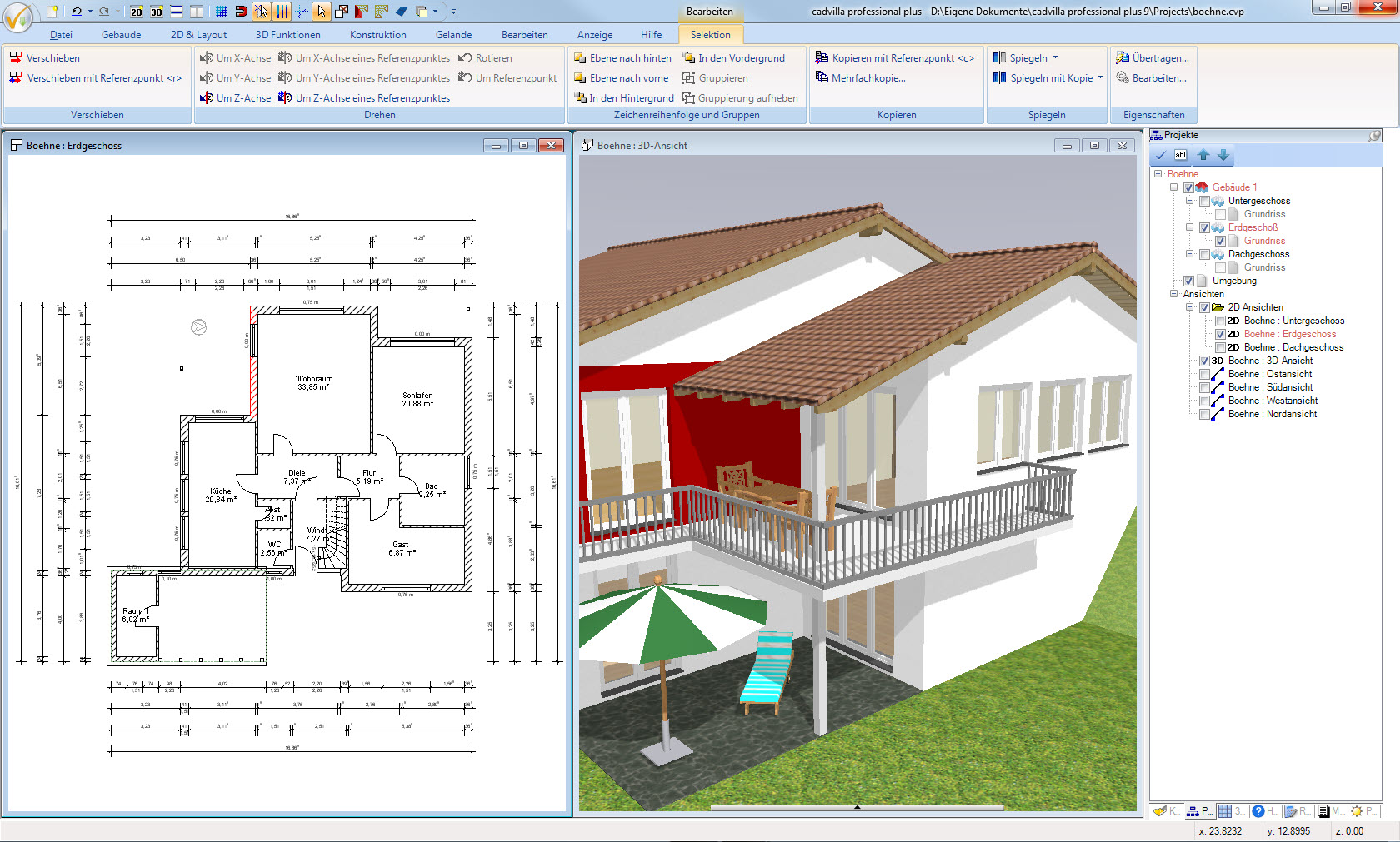Undo the last action

pos(77,12)
